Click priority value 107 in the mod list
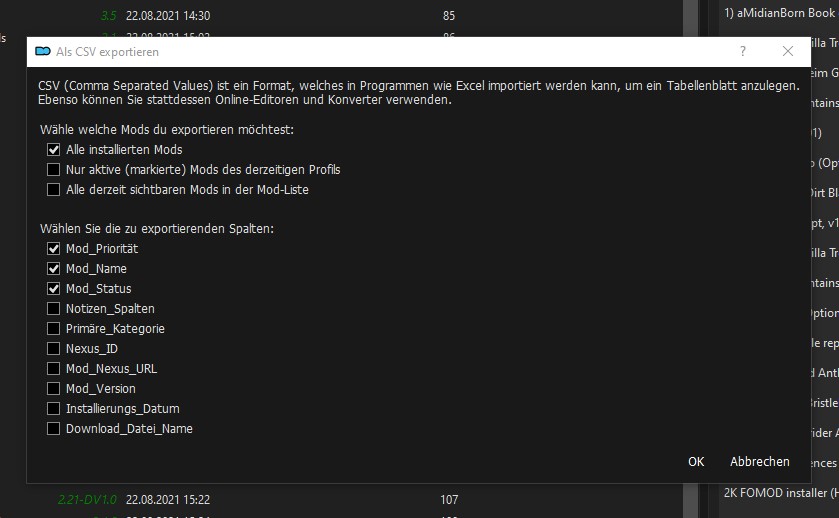 [449, 500]
